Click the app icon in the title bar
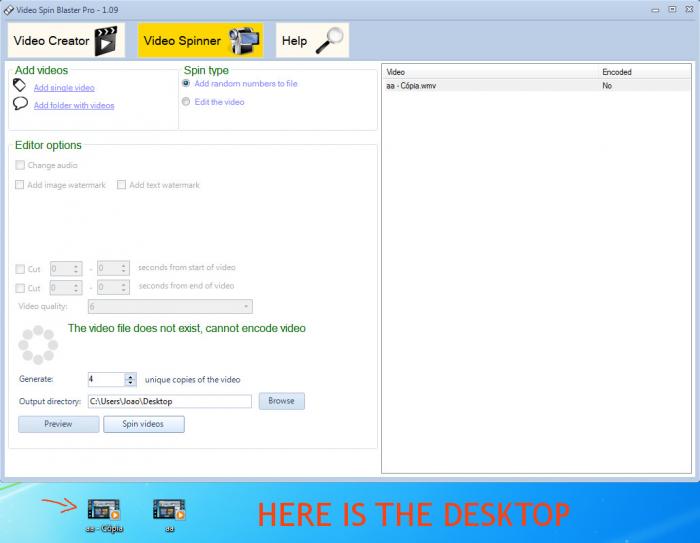 [9, 10]
